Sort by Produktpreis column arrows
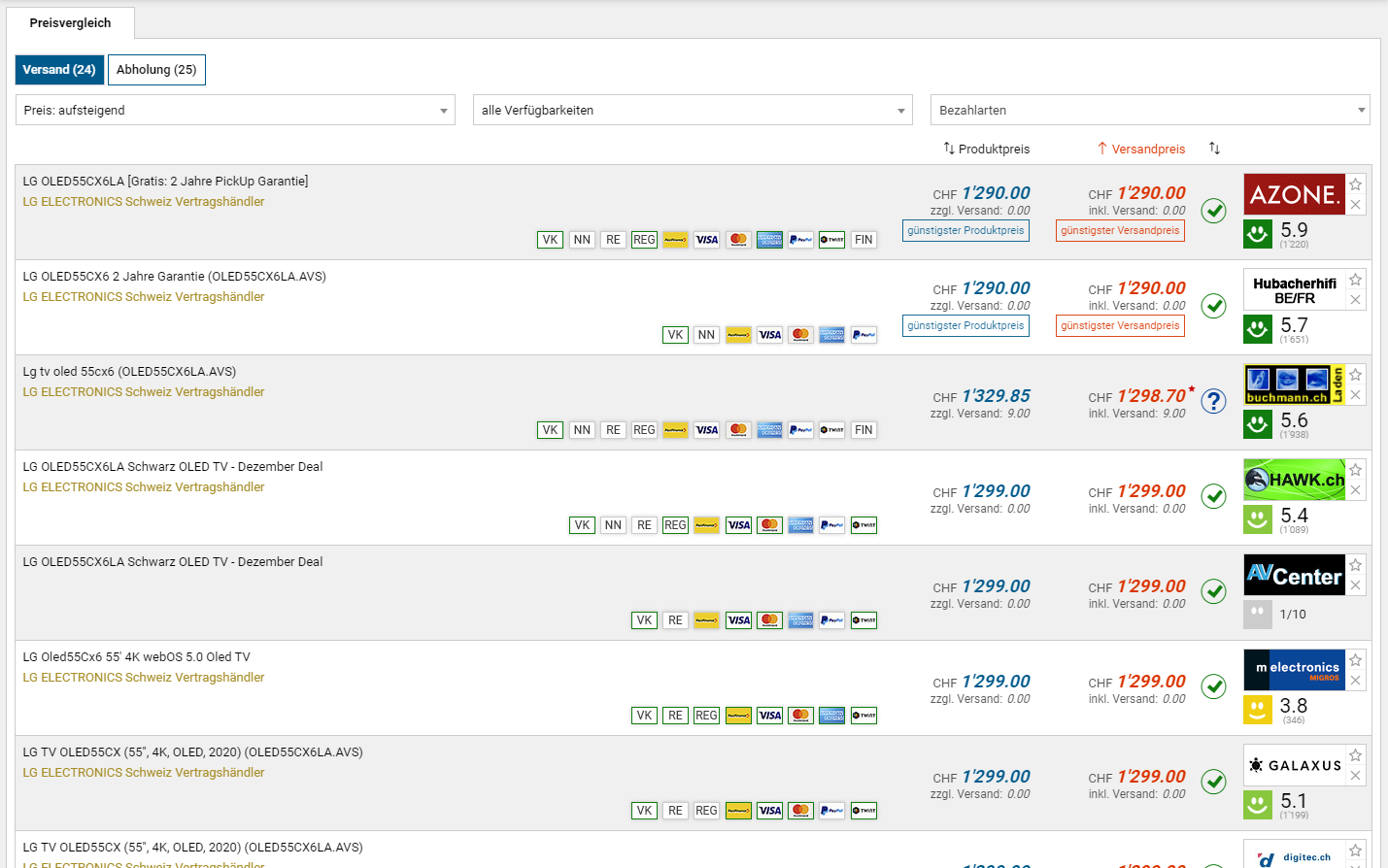Image resolution: width=1388 pixels, height=868 pixels. (949, 149)
